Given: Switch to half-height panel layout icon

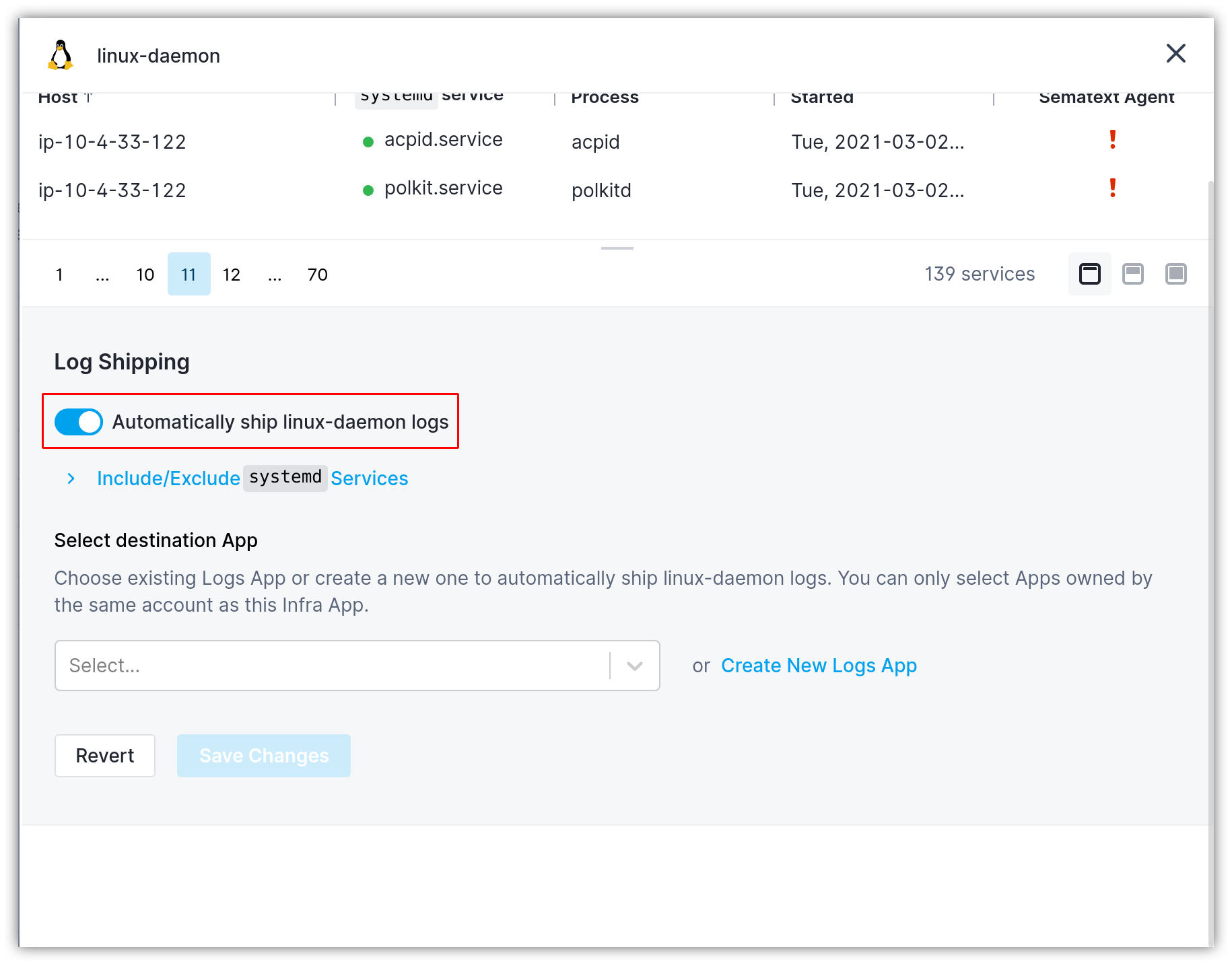Looking at the screenshot, I should coord(1133,274).
